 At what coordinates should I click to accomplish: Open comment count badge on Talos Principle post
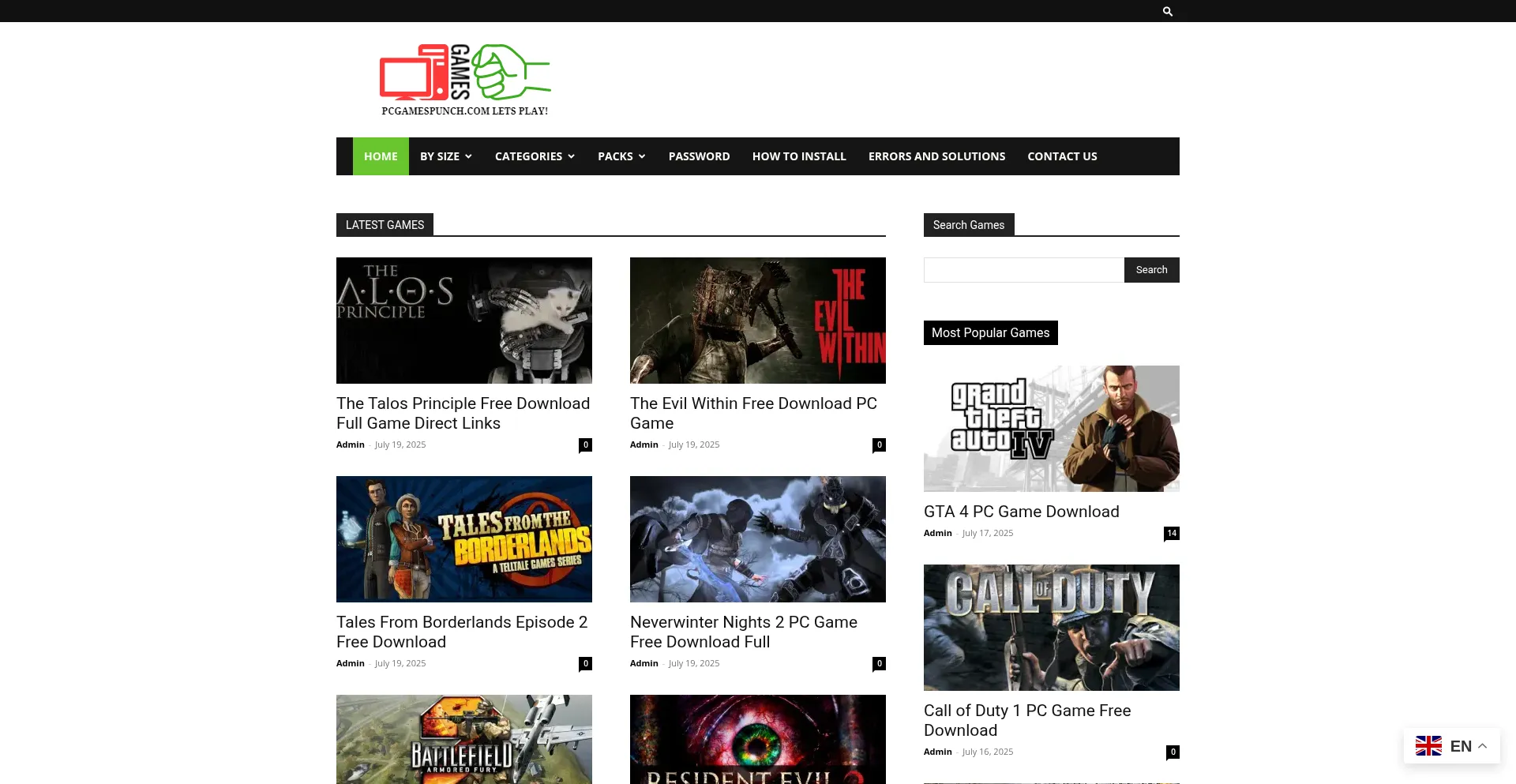pos(585,445)
